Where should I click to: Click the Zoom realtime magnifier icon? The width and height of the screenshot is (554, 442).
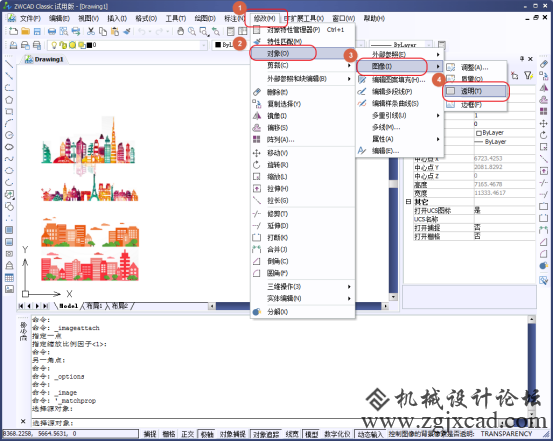tap(192, 31)
